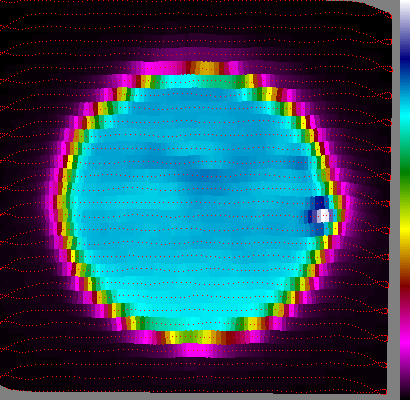Select the dark navy pixel above the white spot

click(319, 202)
